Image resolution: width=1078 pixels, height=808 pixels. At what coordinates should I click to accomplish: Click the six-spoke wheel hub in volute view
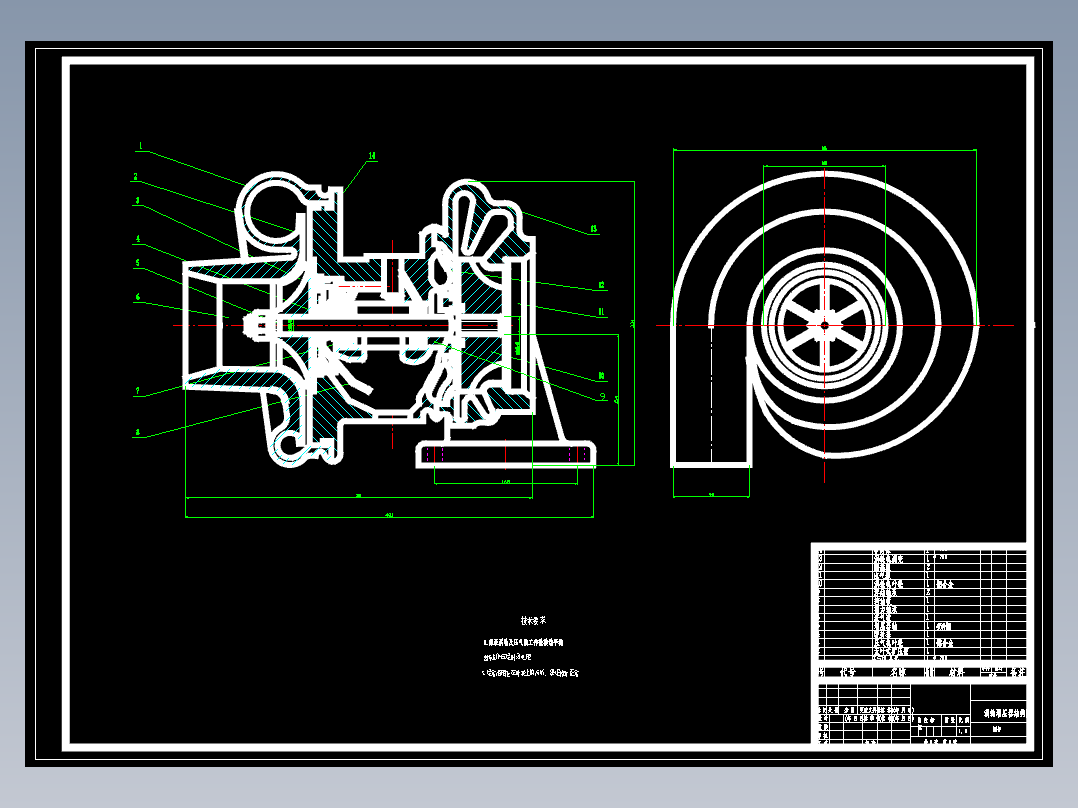[x=824, y=325]
